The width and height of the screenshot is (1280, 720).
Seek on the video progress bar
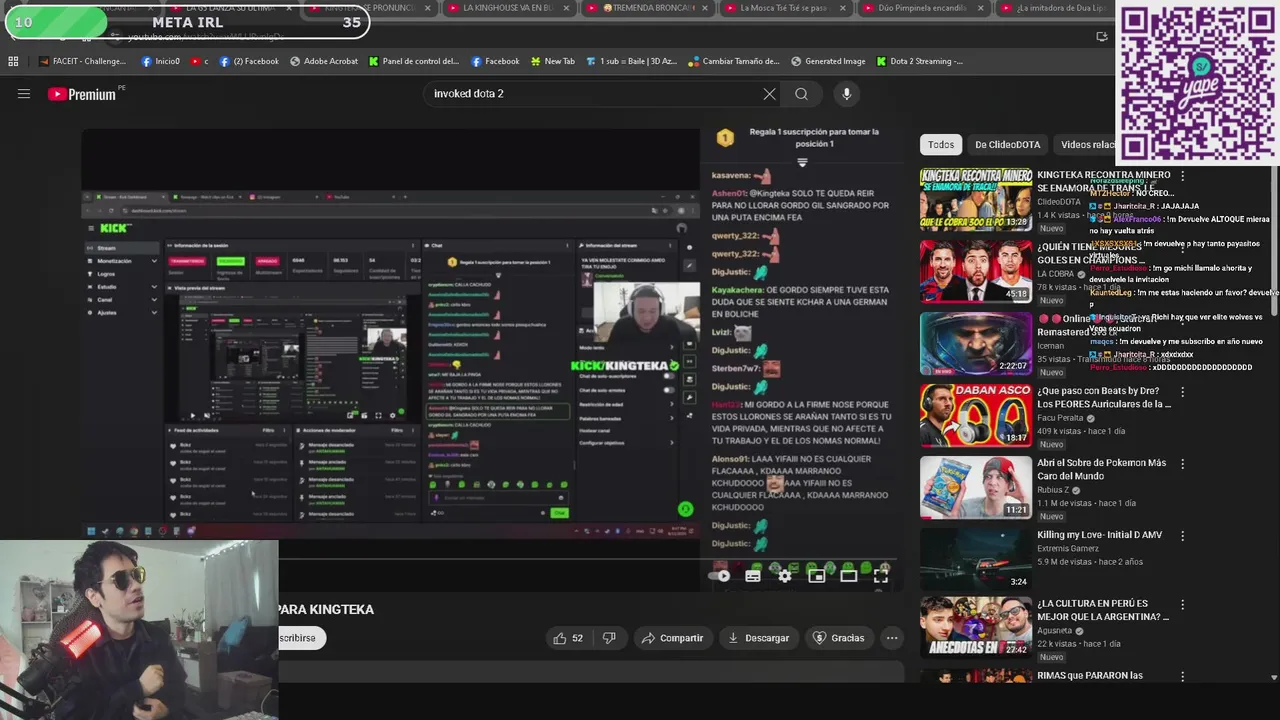[490, 559]
